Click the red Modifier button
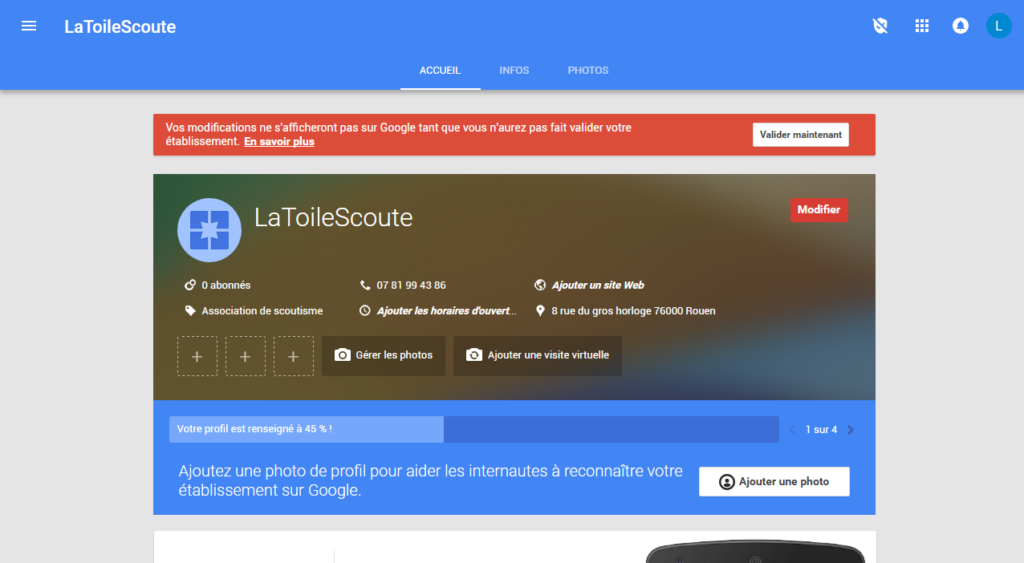This screenshot has height=563, width=1024. pyautogui.click(x=819, y=210)
